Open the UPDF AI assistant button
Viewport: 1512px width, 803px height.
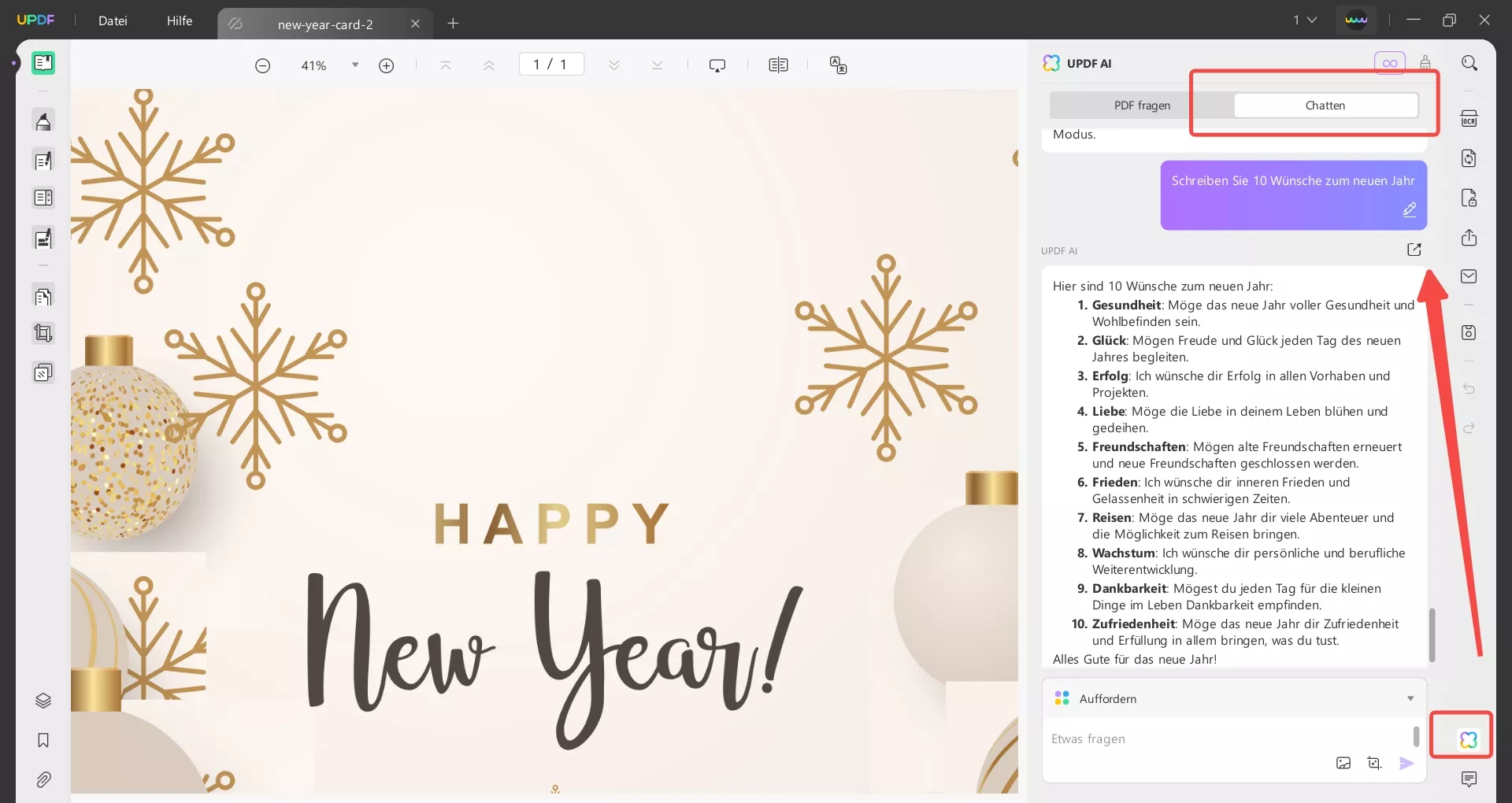tap(1469, 739)
